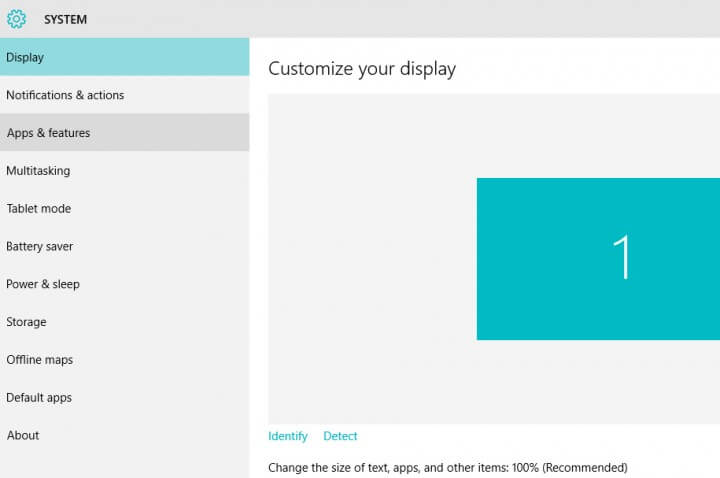The width and height of the screenshot is (720, 478).
Task: Open Power & sleep settings
Action: click(x=124, y=284)
